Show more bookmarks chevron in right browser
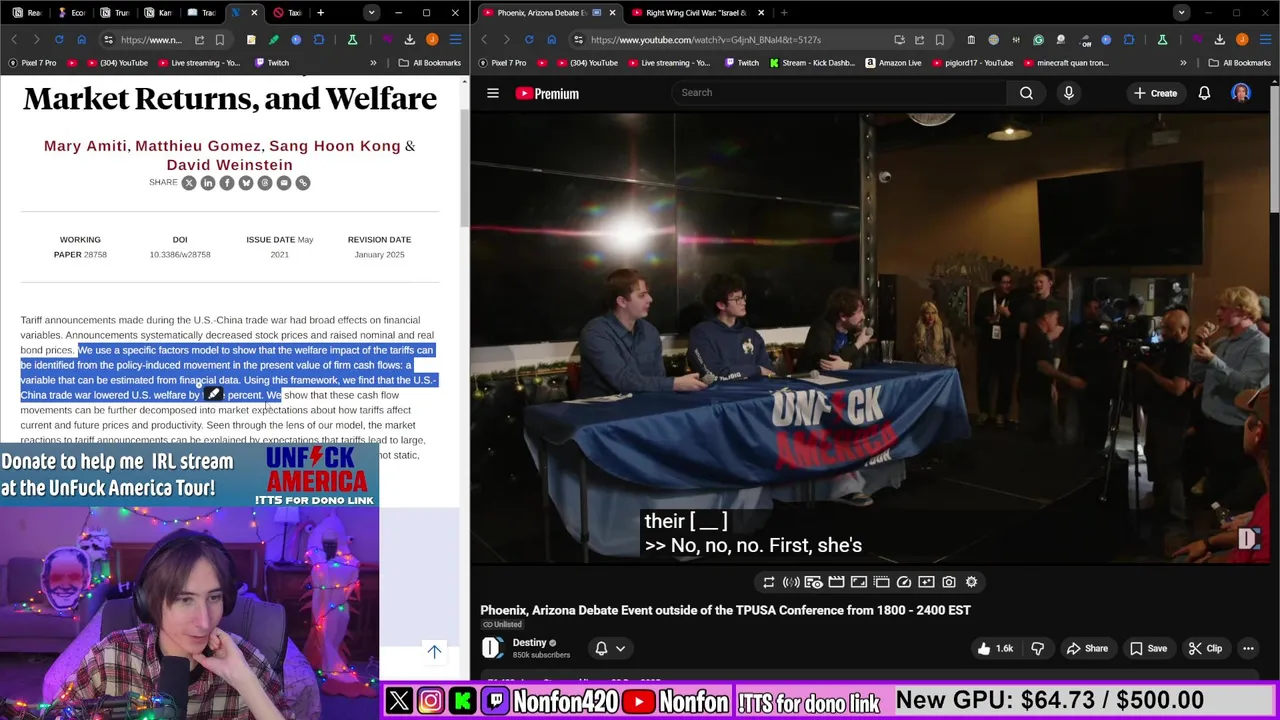The height and width of the screenshot is (720, 1280). 1183,63
